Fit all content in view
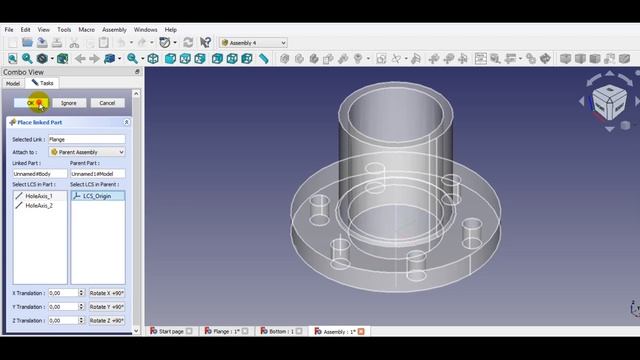Viewport: 640px width, 360px height. pos(13,59)
